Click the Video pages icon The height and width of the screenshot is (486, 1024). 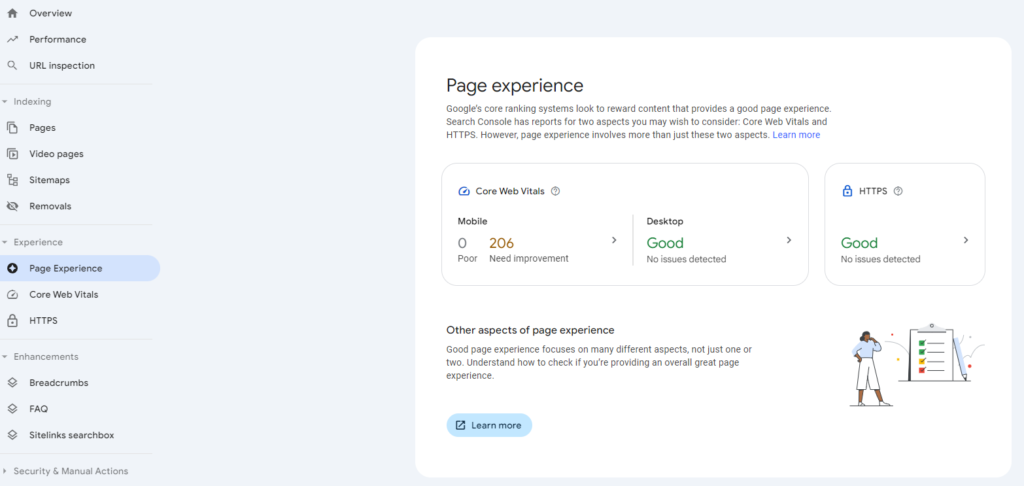pyautogui.click(x=12, y=154)
